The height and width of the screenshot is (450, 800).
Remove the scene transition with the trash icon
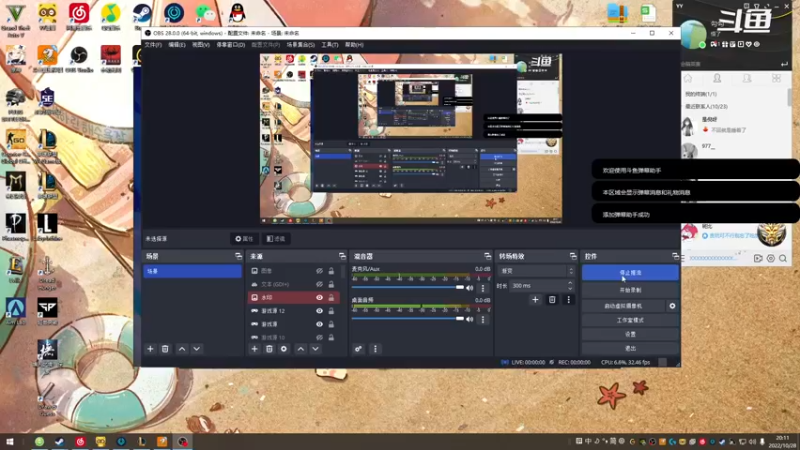tap(552, 300)
